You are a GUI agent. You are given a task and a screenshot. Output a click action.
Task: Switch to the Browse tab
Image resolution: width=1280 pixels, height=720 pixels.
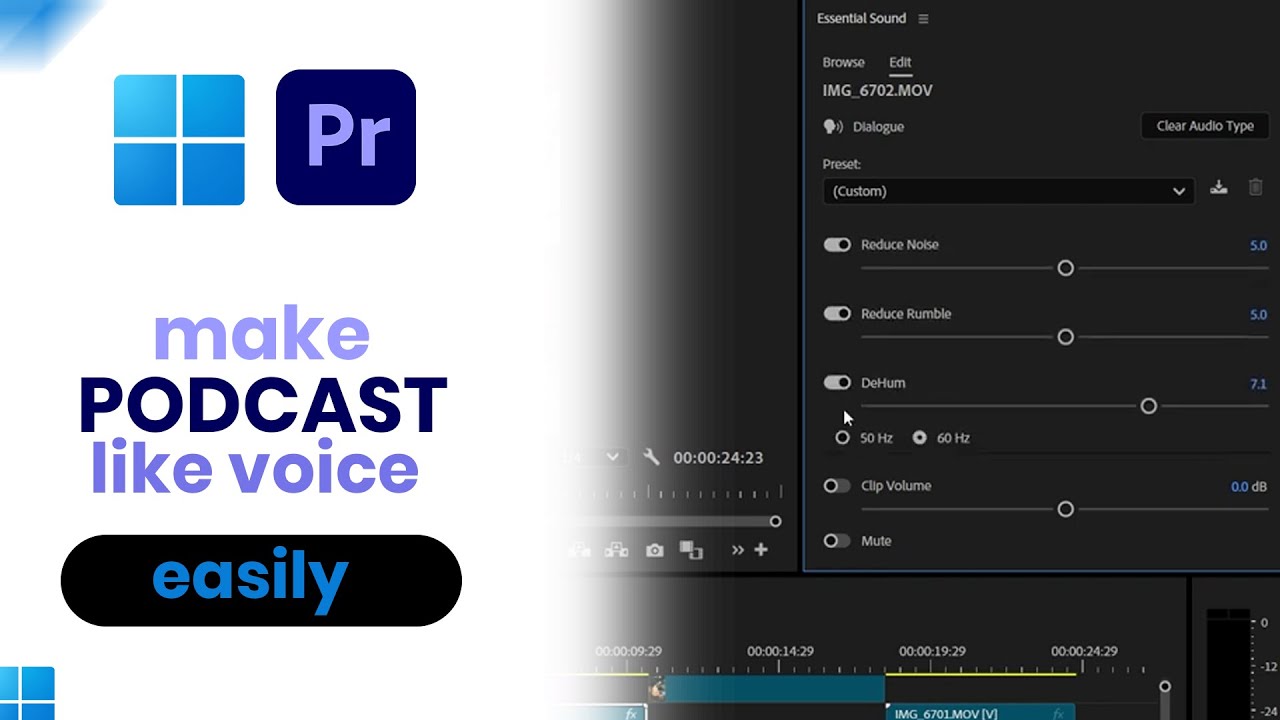[843, 62]
